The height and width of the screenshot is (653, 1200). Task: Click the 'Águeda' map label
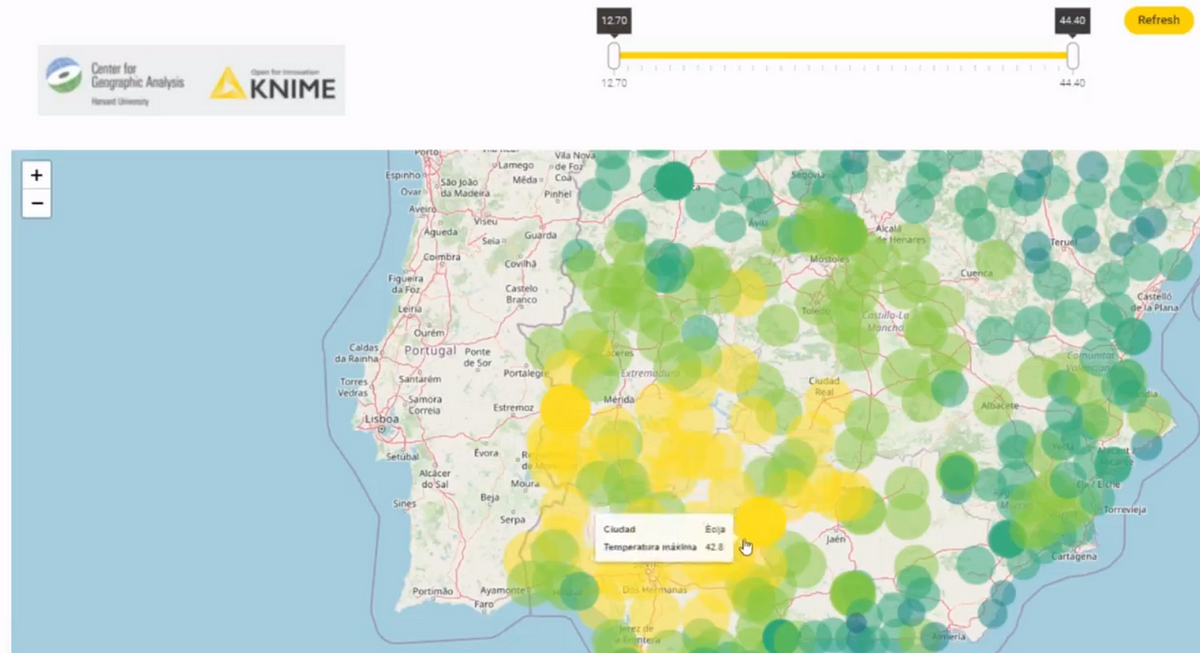(x=441, y=231)
